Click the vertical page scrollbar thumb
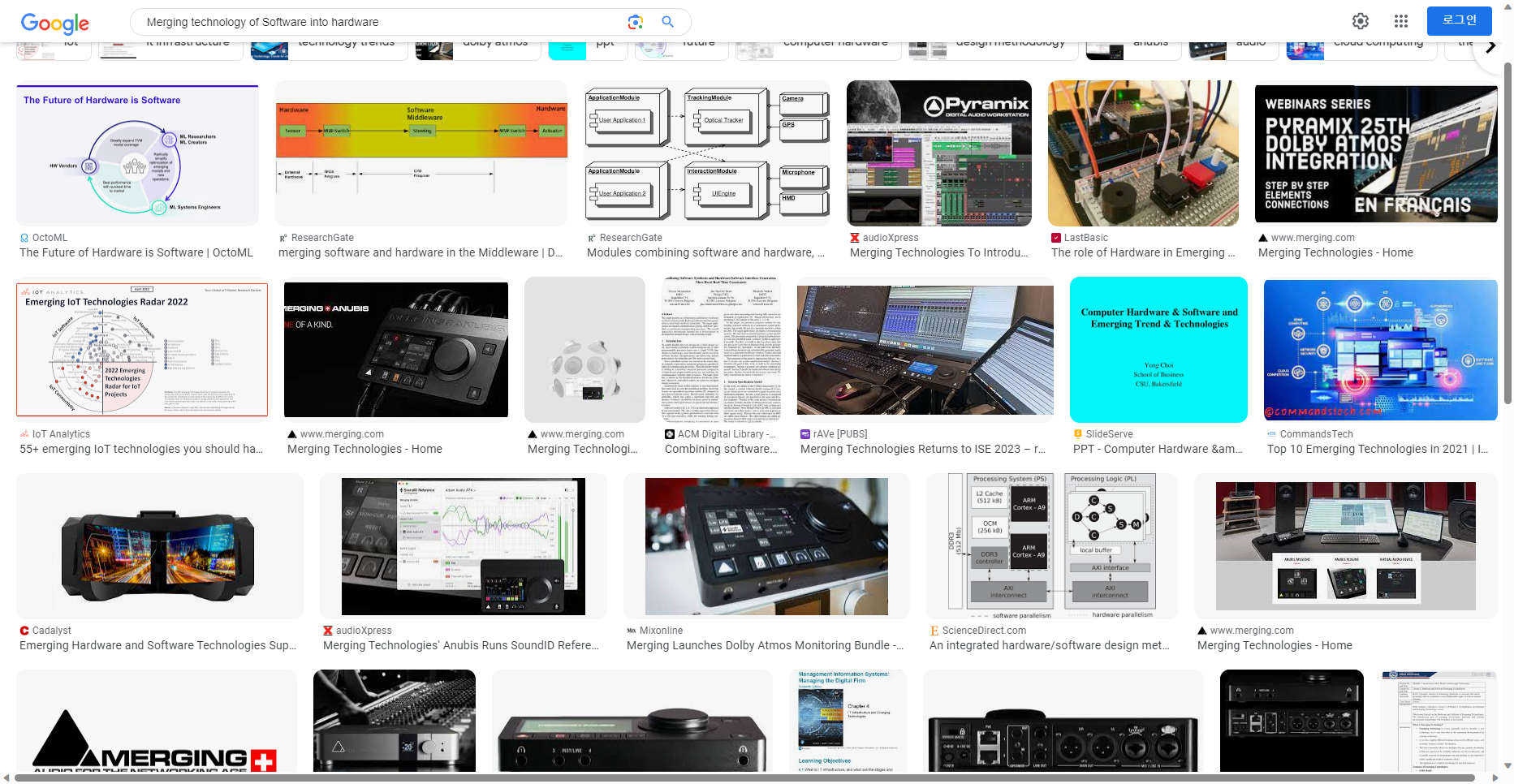 point(1508,234)
